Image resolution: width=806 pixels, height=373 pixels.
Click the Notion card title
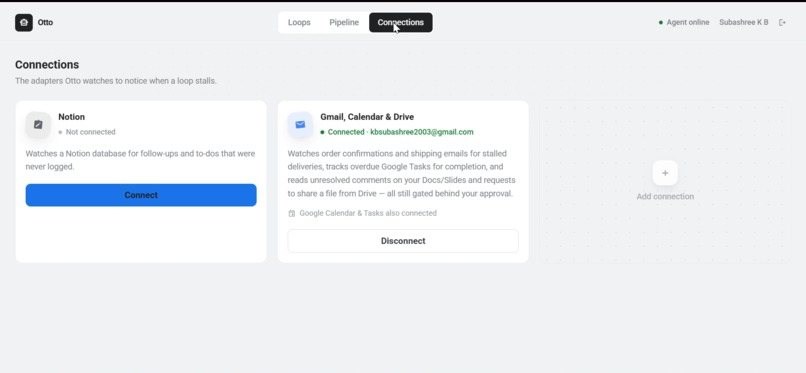point(71,117)
